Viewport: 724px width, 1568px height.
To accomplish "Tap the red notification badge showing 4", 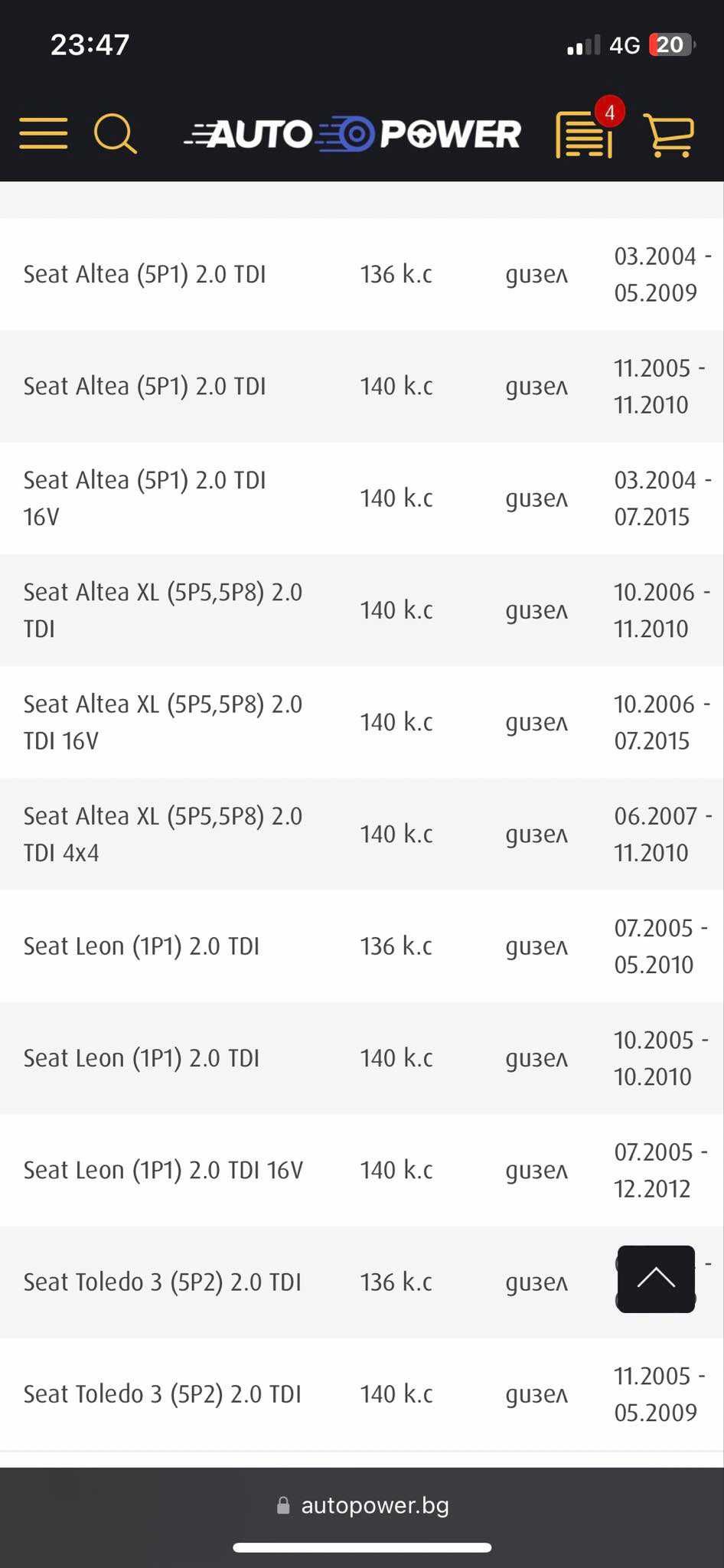I will (x=609, y=113).
